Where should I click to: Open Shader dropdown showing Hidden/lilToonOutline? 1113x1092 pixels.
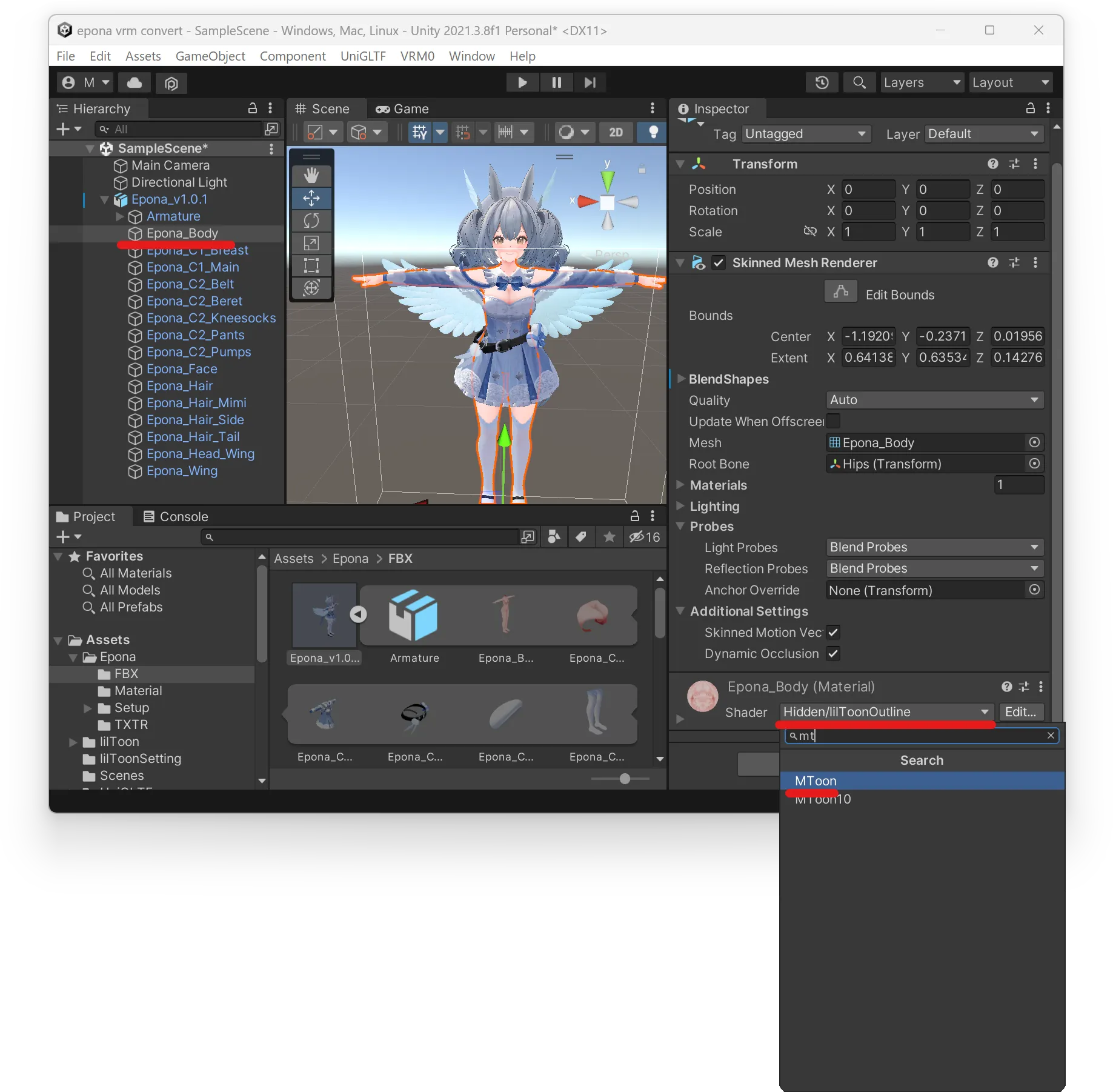click(887, 712)
